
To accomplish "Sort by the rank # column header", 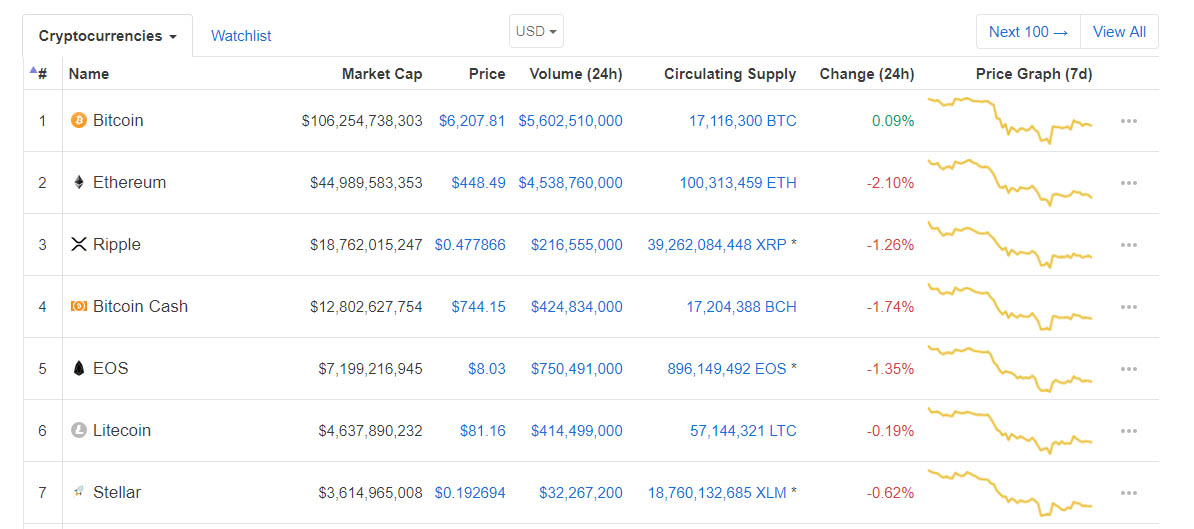I will pyautogui.click(x=41, y=74).
